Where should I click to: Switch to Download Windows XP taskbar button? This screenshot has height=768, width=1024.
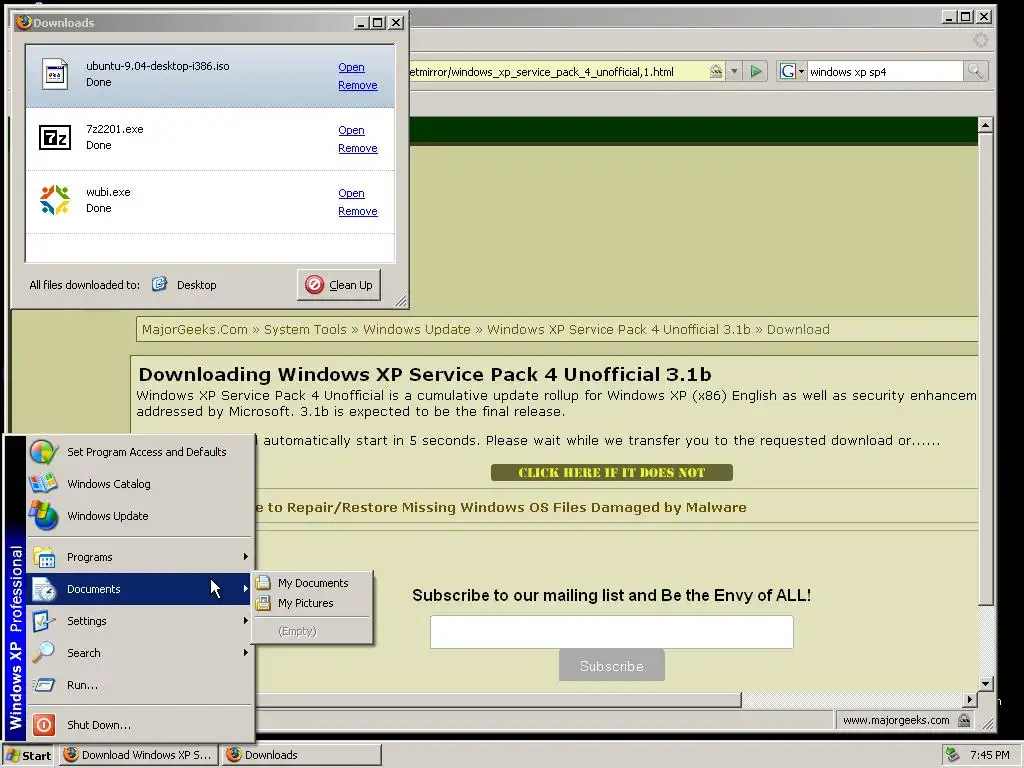pos(138,755)
